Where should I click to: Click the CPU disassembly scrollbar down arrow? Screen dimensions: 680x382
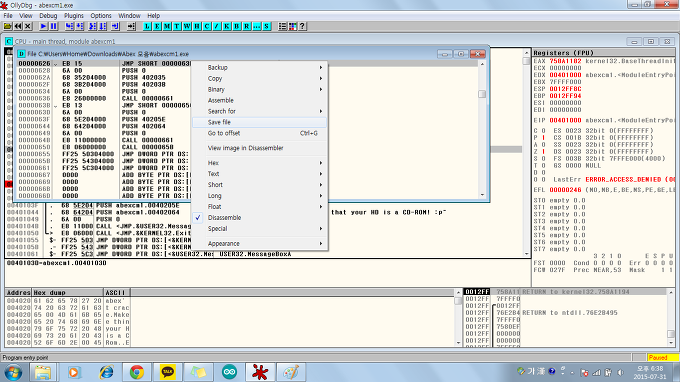526,254
